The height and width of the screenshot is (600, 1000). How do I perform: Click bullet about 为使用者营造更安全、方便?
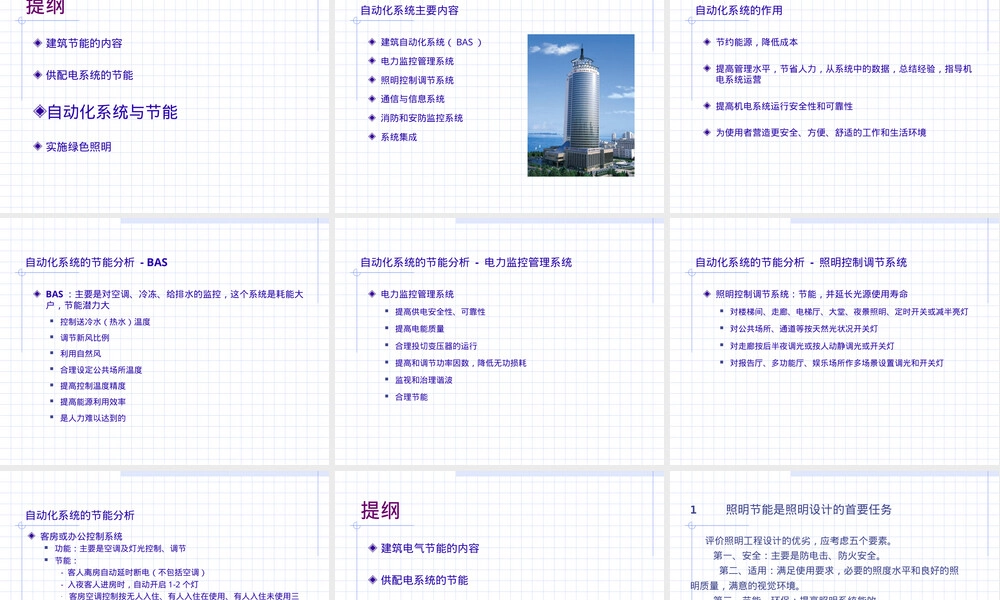(821, 133)
